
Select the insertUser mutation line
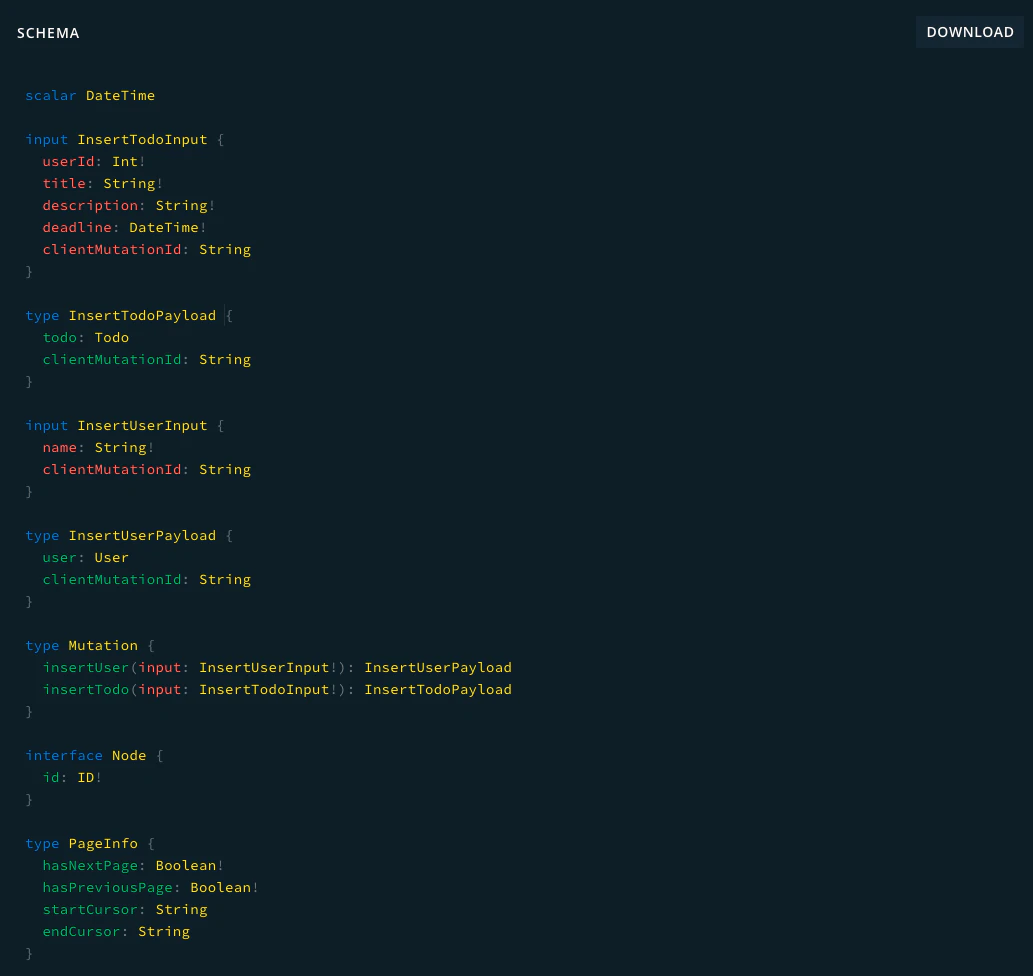(277, 668)
